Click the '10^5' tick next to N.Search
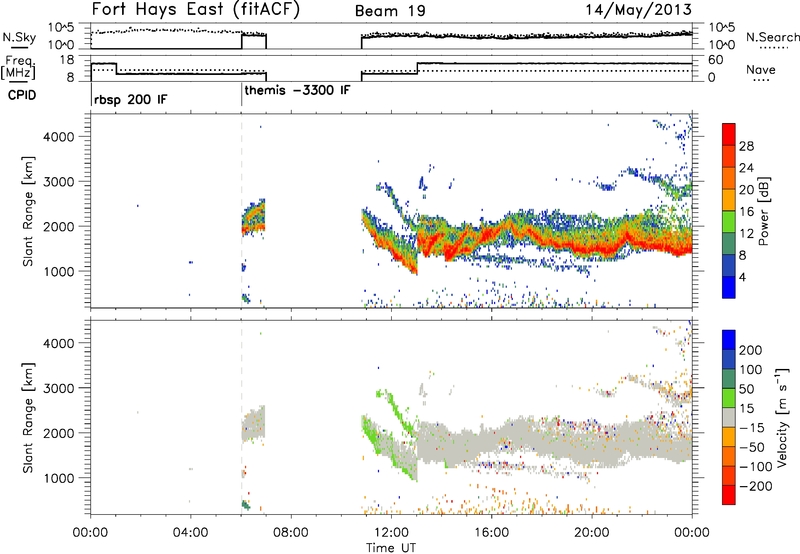800x554 pixels. point(722,28)
